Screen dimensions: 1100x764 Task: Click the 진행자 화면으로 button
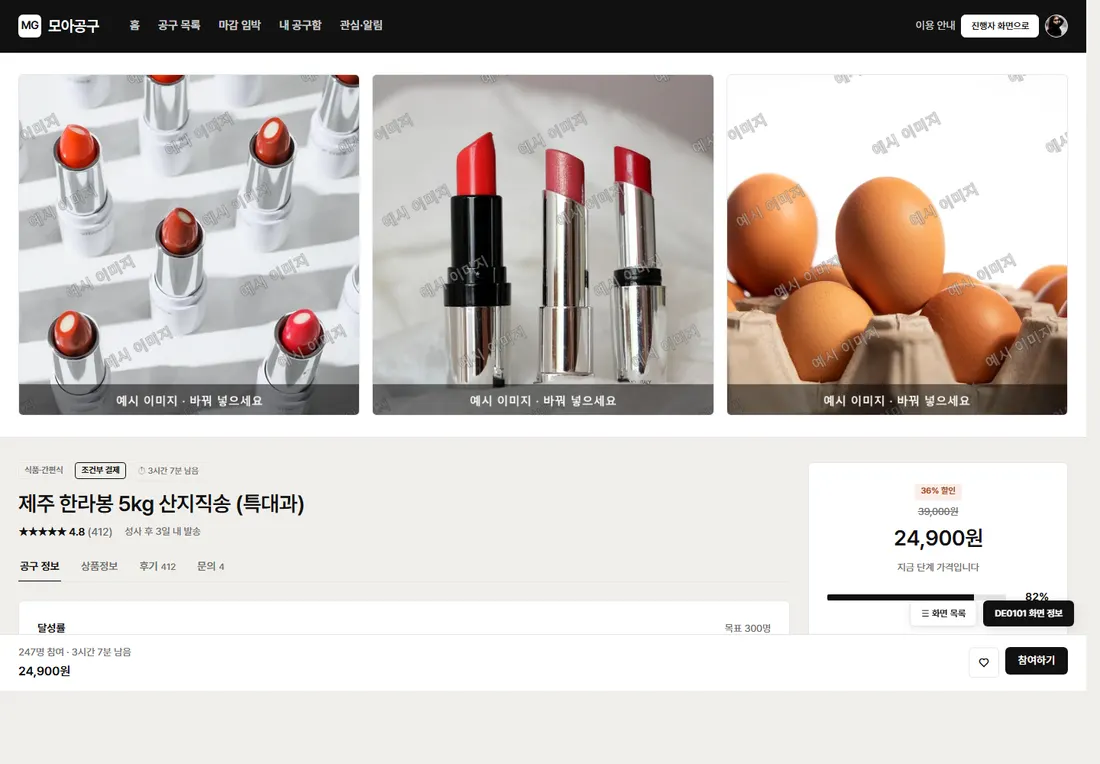(x=1000, y=26)
